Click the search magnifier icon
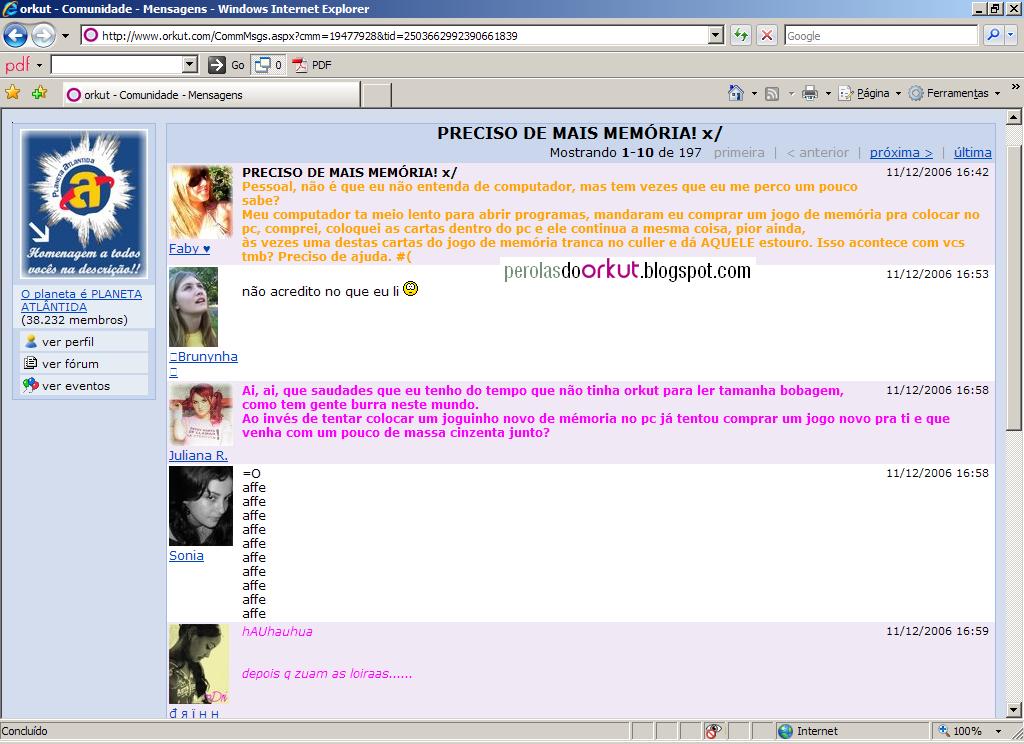Image resolution: width=1024 pixels, height=744 pixels. pos(993,35)
